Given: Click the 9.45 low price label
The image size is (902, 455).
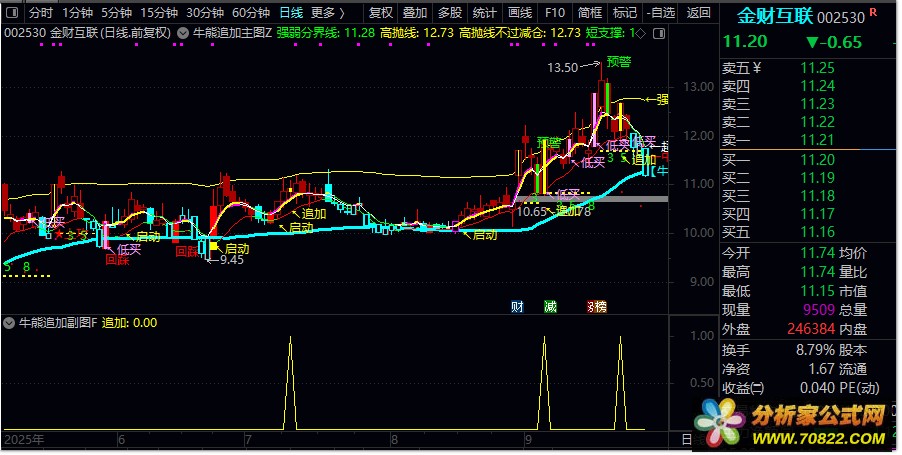Looking at the screenshot, I should coord(232,259).
